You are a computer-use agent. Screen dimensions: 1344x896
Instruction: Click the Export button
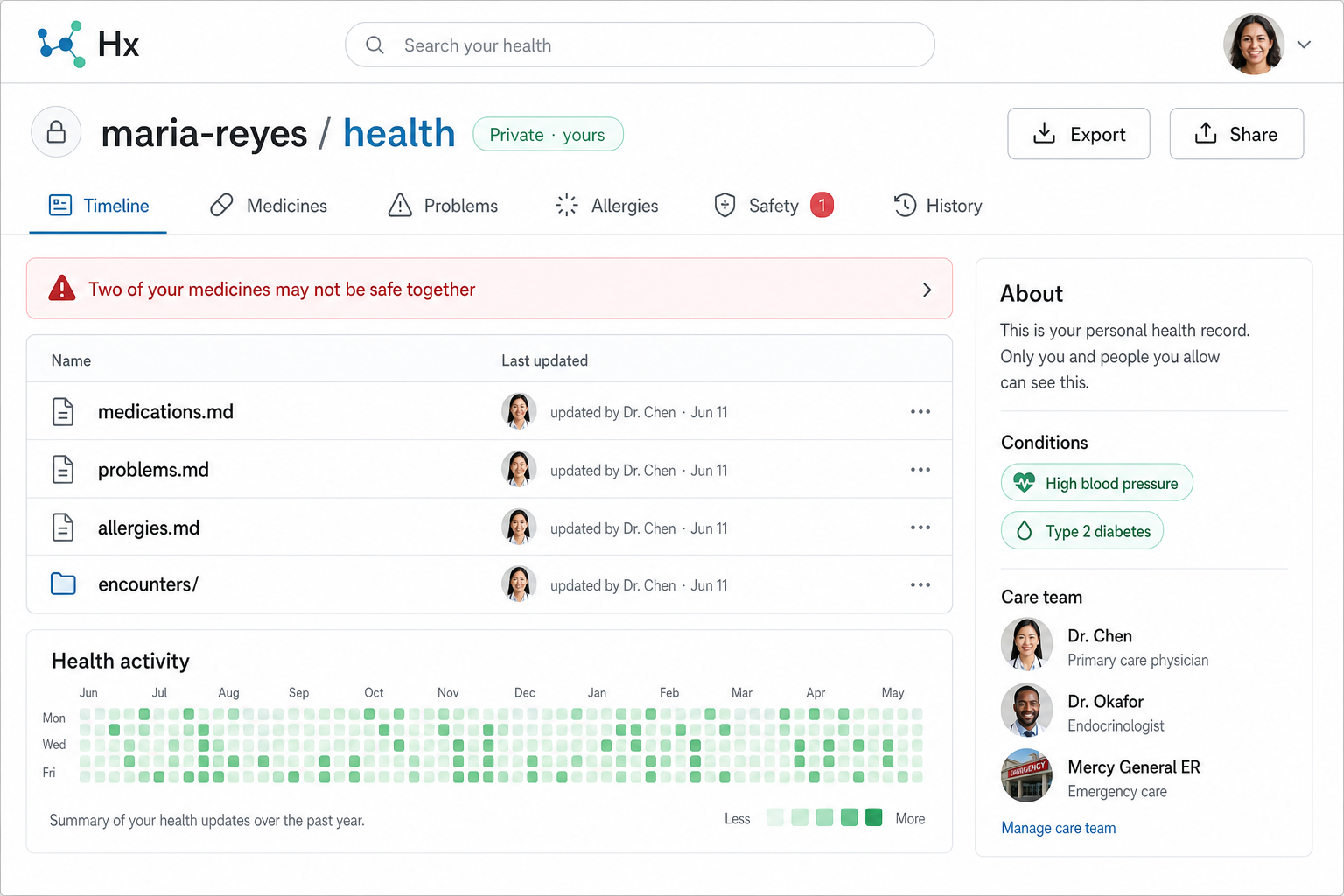[1078, 134]
